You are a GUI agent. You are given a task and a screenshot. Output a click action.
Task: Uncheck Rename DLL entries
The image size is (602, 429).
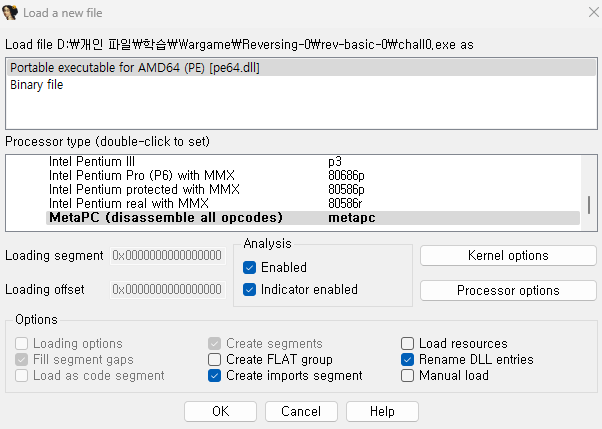tap(408, 360)
